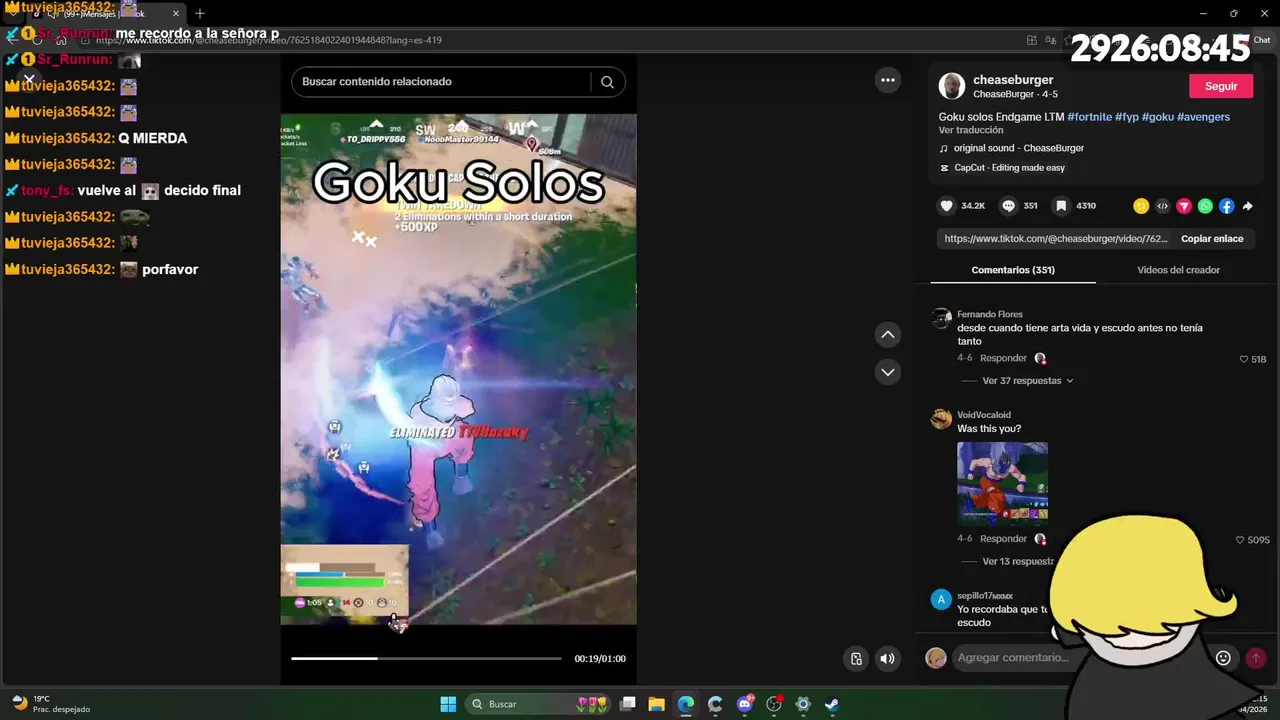Image resolution: width=1280 pixels, height=720 pixels.
Task: Like VoidVocaloid comment with 5095 likes
Action: (1241, 540)
